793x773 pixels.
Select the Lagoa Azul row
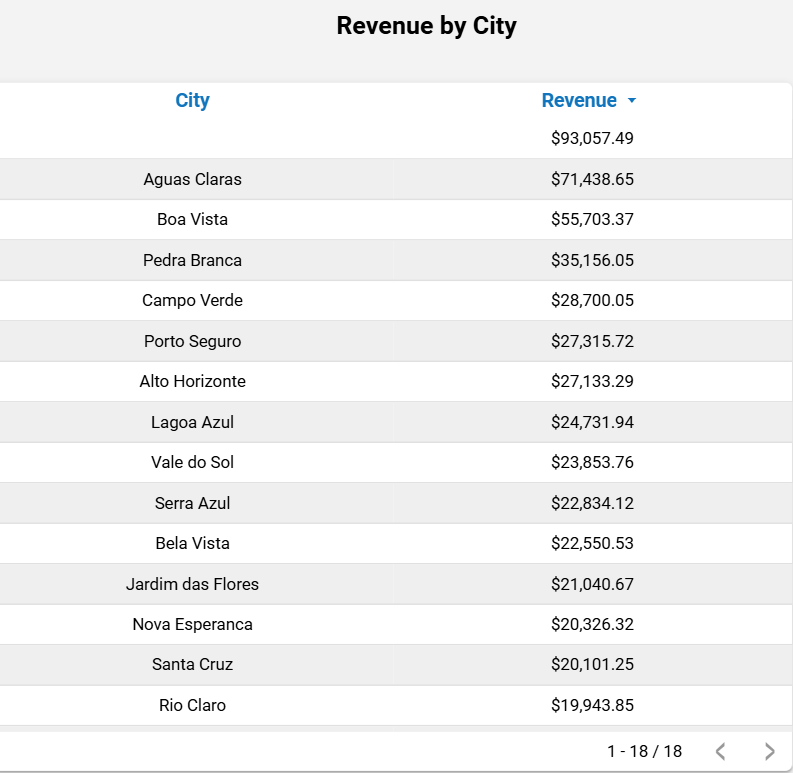click(x=192, y=422)
